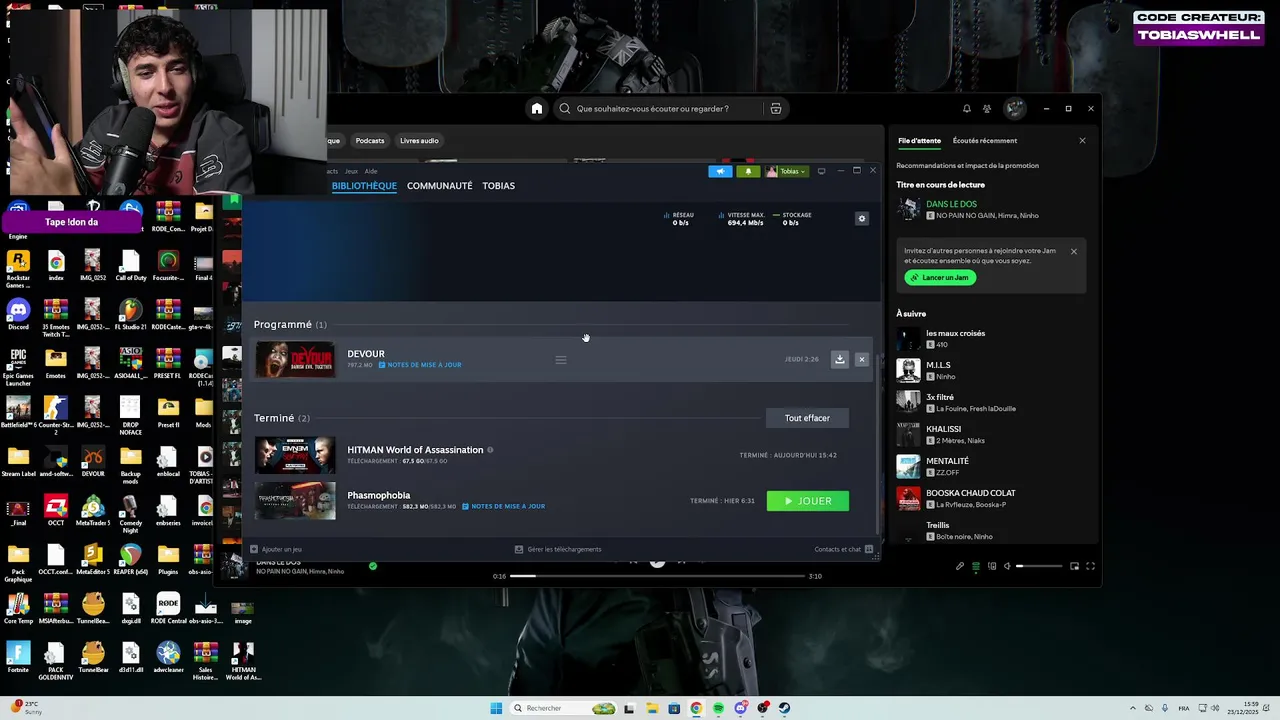This screenshot has height=720, width=1280.
Task: Seek within the Spotify track progress bar
Action: pyautogui.click(x=657, y=576)
